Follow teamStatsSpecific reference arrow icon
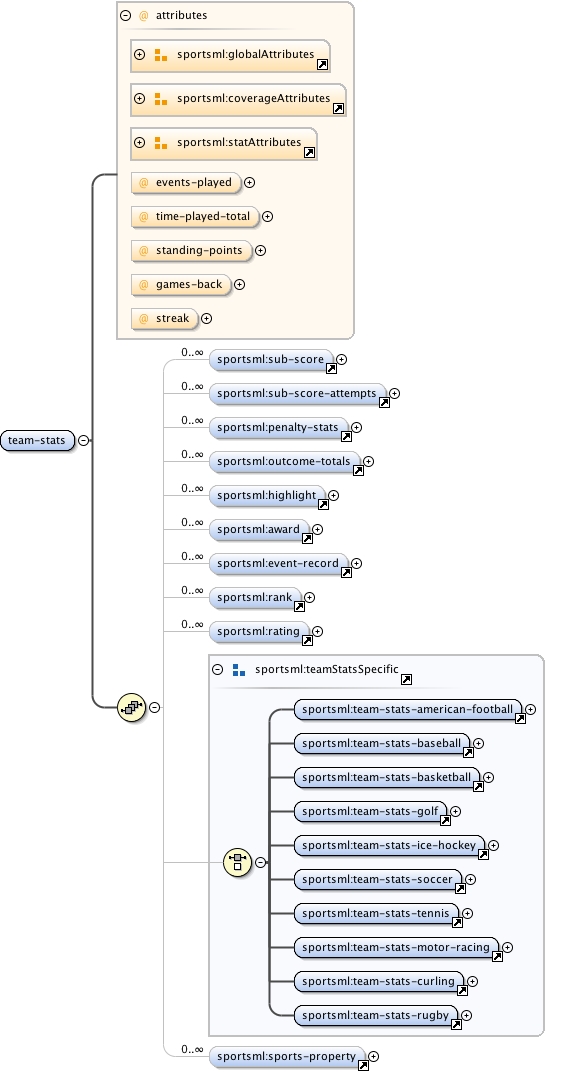The width and height of the screenshot is (562, 1072). pyautogui.click(x=406, y=680)
